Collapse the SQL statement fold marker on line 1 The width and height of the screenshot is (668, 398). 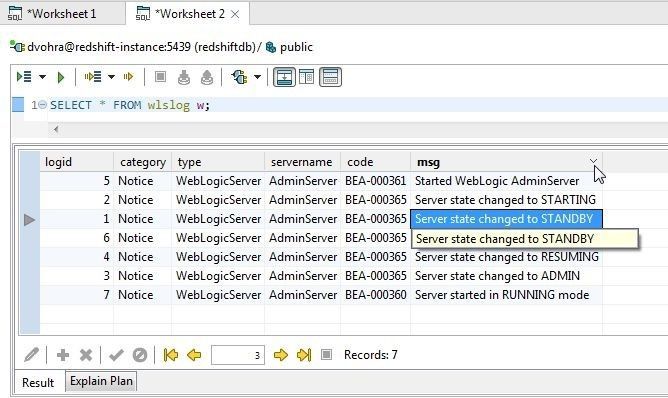(x=42, y=105)
